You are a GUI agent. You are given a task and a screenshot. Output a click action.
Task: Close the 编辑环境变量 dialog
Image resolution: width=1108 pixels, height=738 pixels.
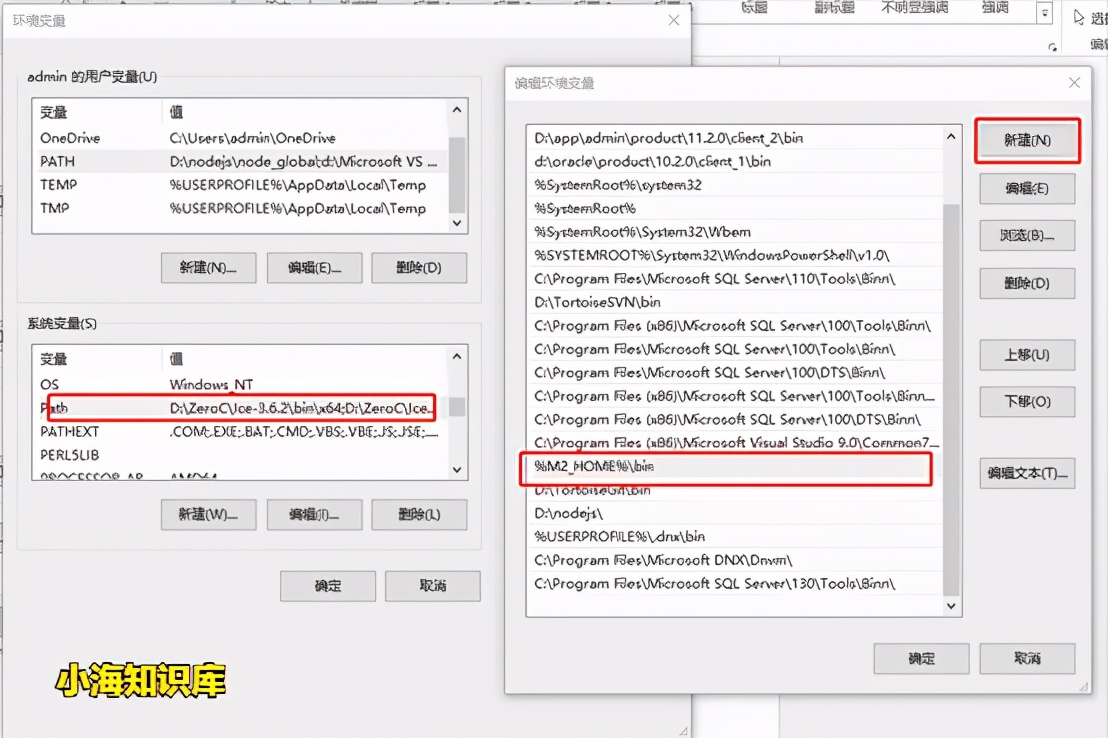[1074, 83]
